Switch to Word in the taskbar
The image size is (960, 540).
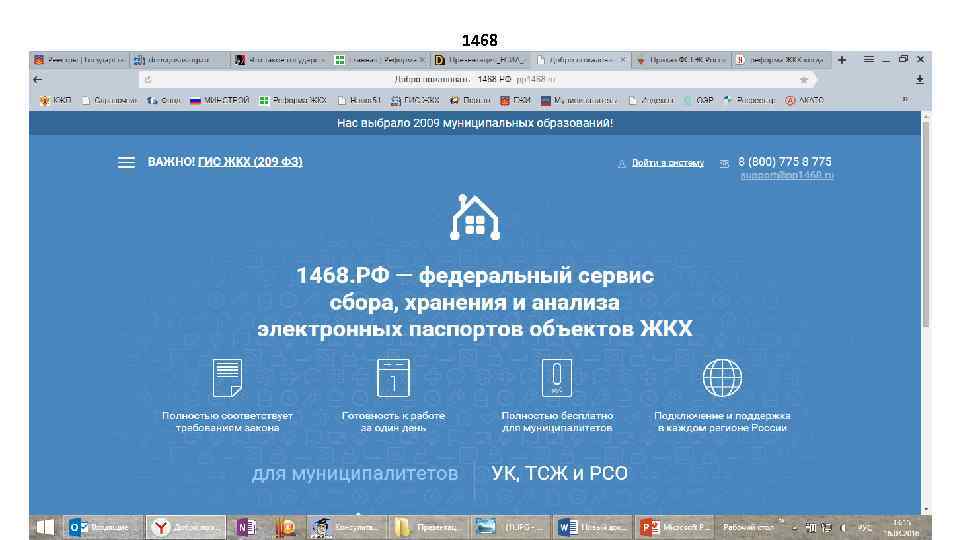click(591, 527)
